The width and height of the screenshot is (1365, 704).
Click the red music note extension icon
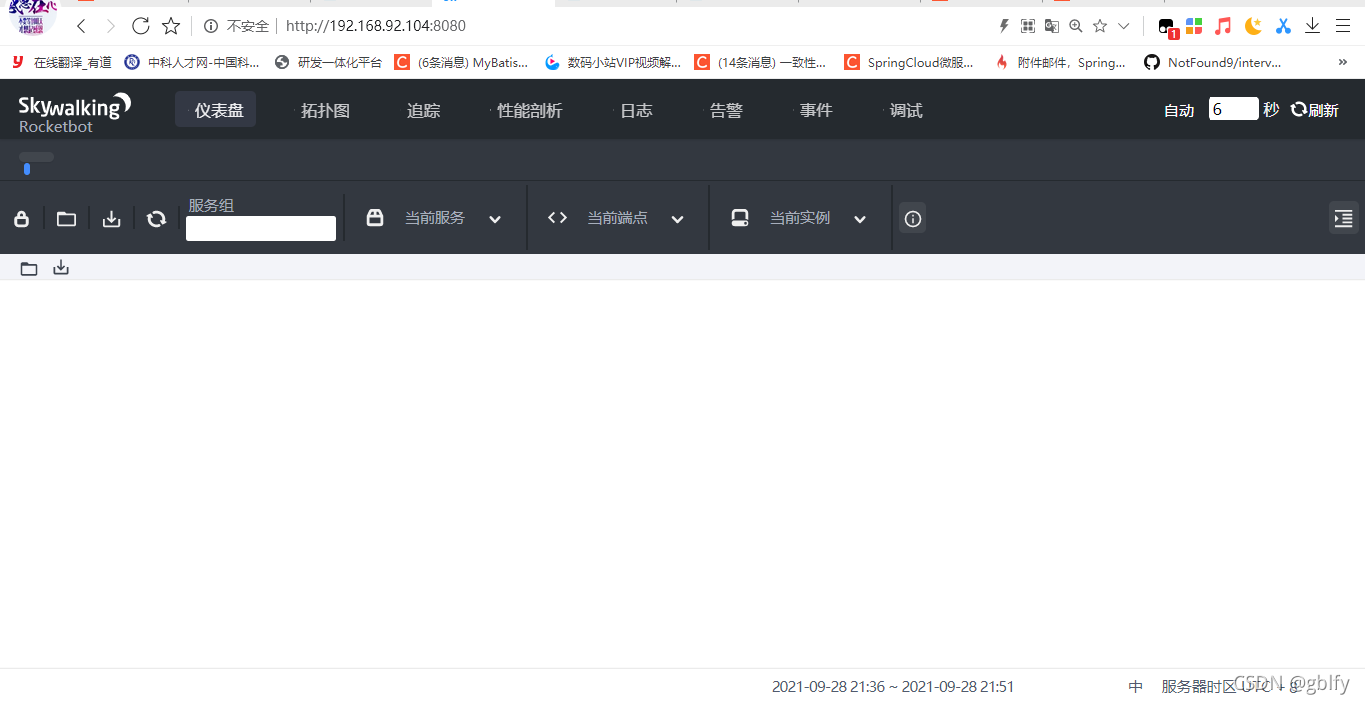click(1223, 26)
